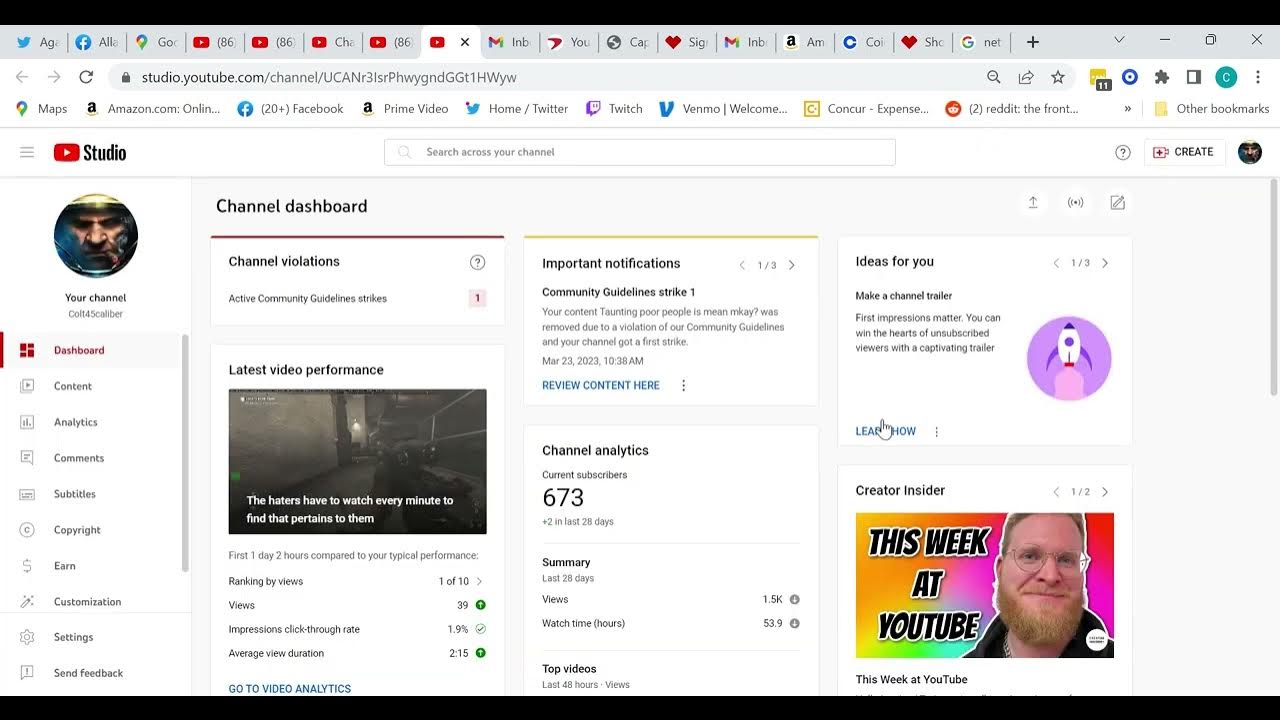
Task: Click the Average view duration arrow indicator
Action: point(481,653)
